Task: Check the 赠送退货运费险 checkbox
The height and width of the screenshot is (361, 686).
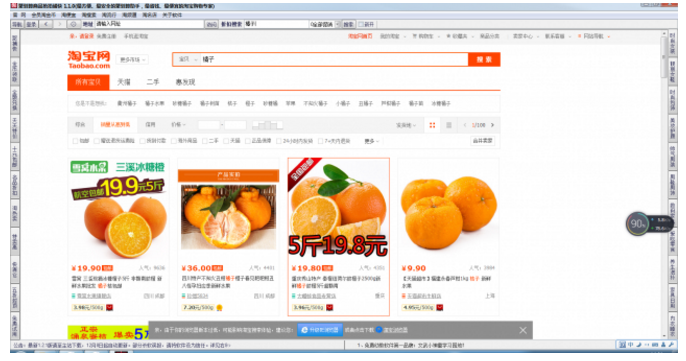Action: pyautogui.click(x=97, y=141)
